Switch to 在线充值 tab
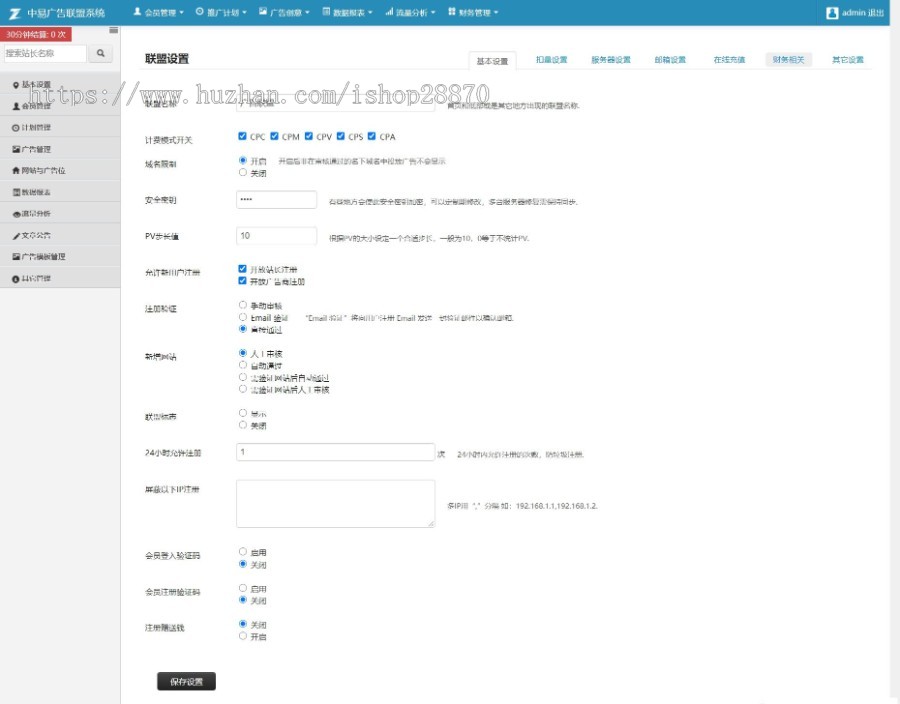The image size is (900, 704). [729, 60]
